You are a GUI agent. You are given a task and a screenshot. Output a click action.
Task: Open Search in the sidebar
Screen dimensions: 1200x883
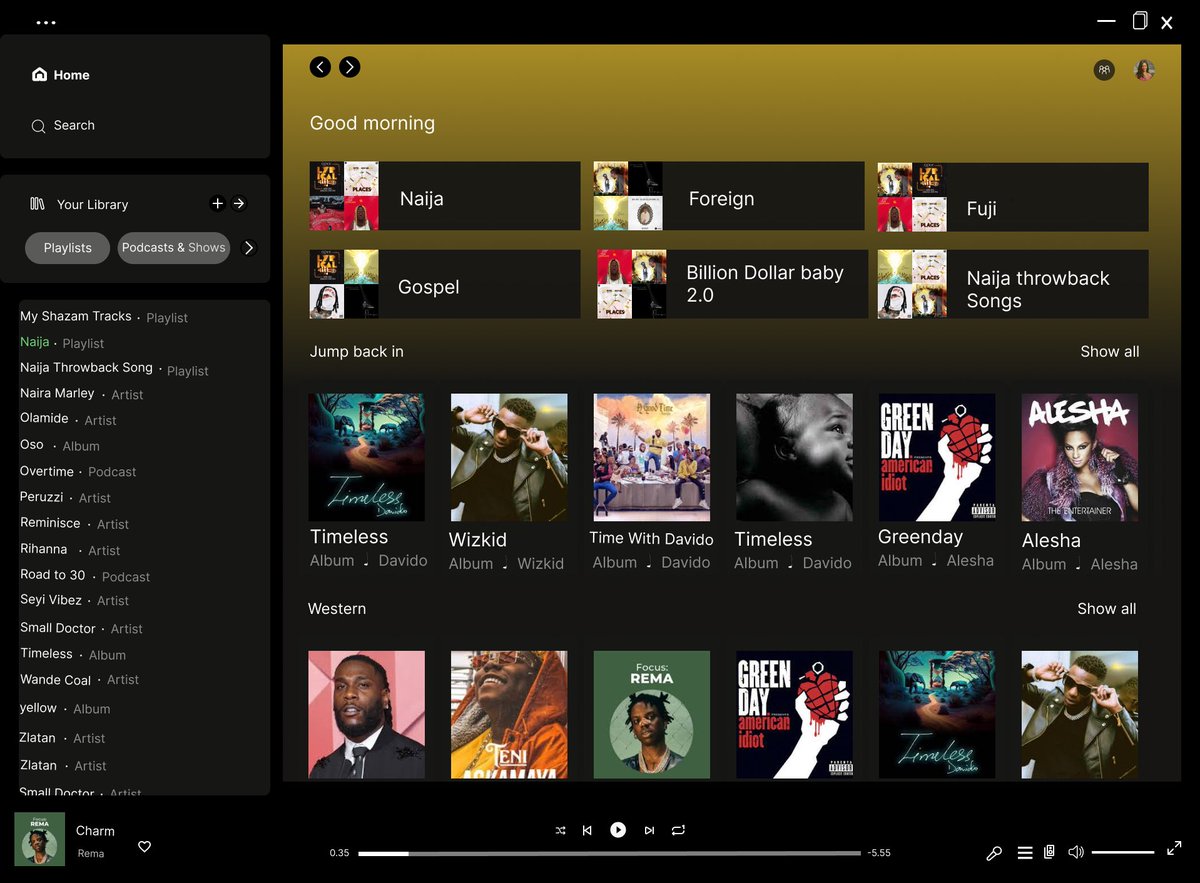point(63,126)
